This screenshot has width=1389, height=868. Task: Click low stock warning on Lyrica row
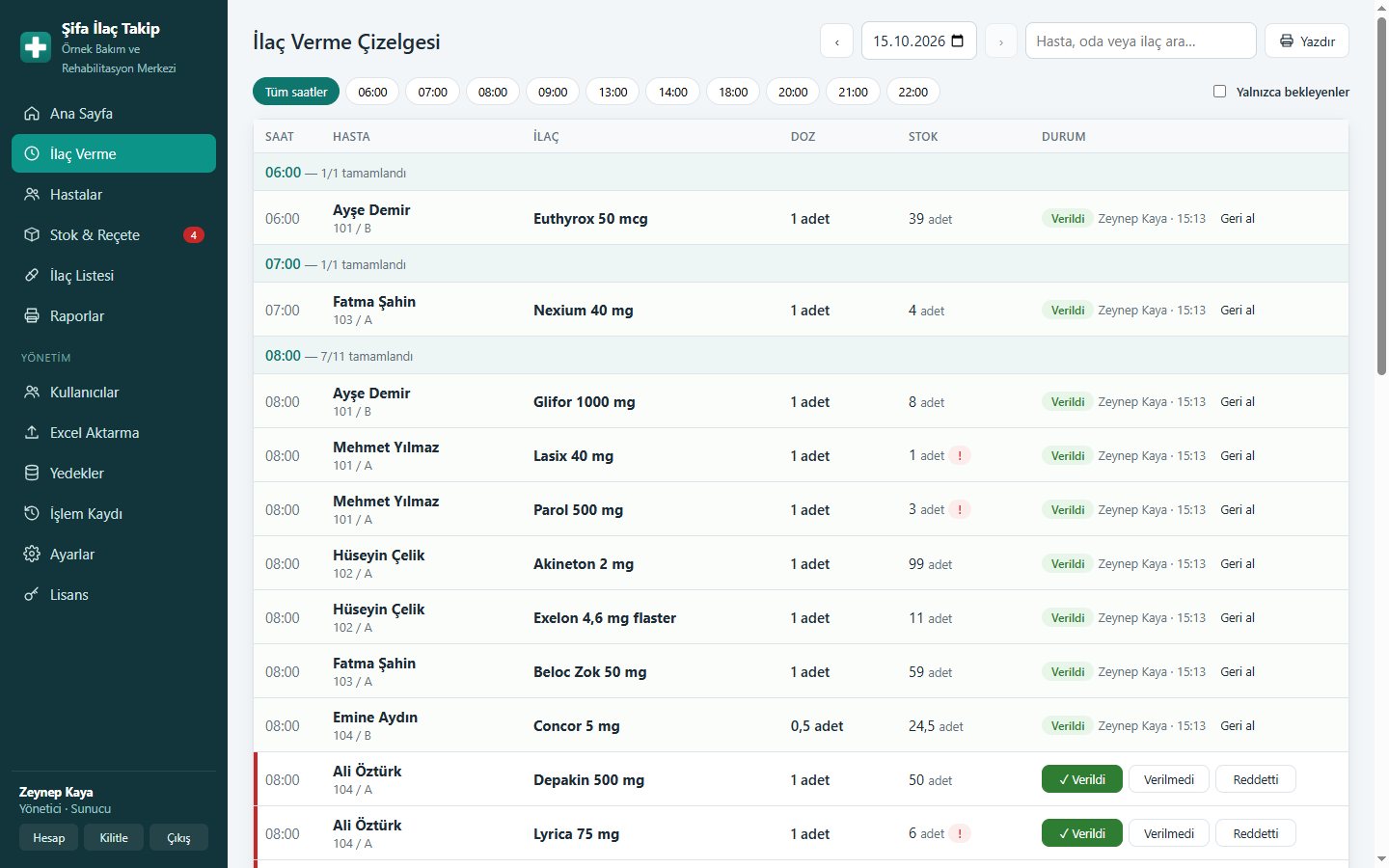coord(960,834)
